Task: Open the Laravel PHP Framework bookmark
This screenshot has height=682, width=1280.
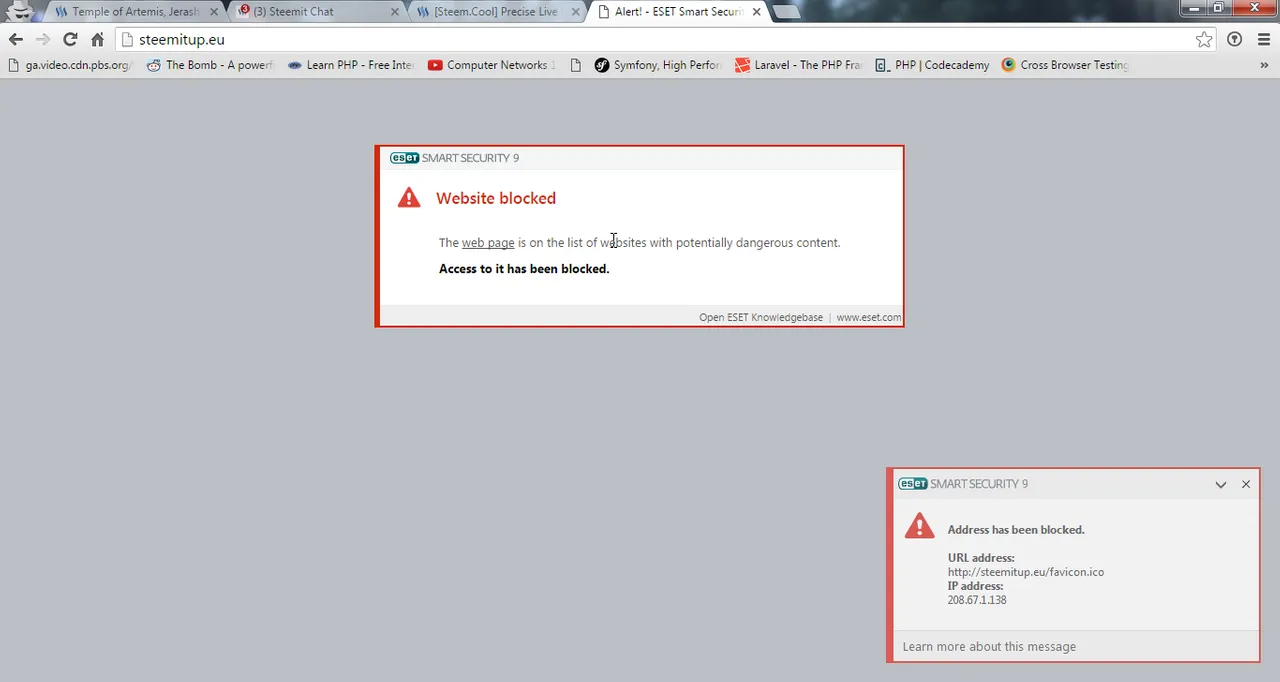Action: click(798, 65)
